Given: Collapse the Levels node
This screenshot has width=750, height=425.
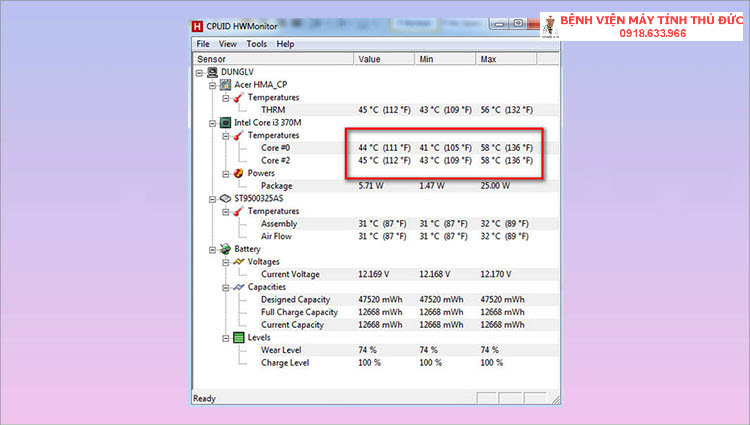Looking at the screenshot, I should click(226, 338).
